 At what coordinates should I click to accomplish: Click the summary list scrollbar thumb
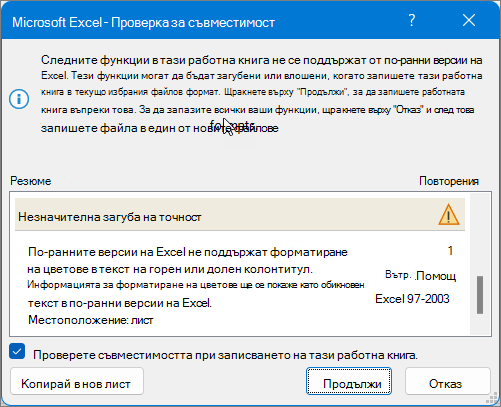[x=480, y=295]
